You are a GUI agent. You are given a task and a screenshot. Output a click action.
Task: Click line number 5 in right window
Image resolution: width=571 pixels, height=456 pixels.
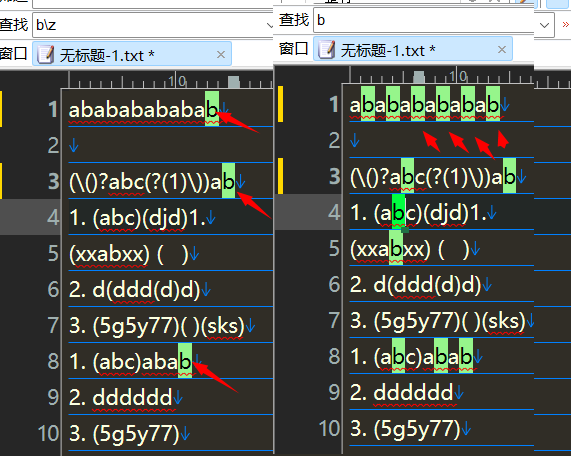[334, 248]
